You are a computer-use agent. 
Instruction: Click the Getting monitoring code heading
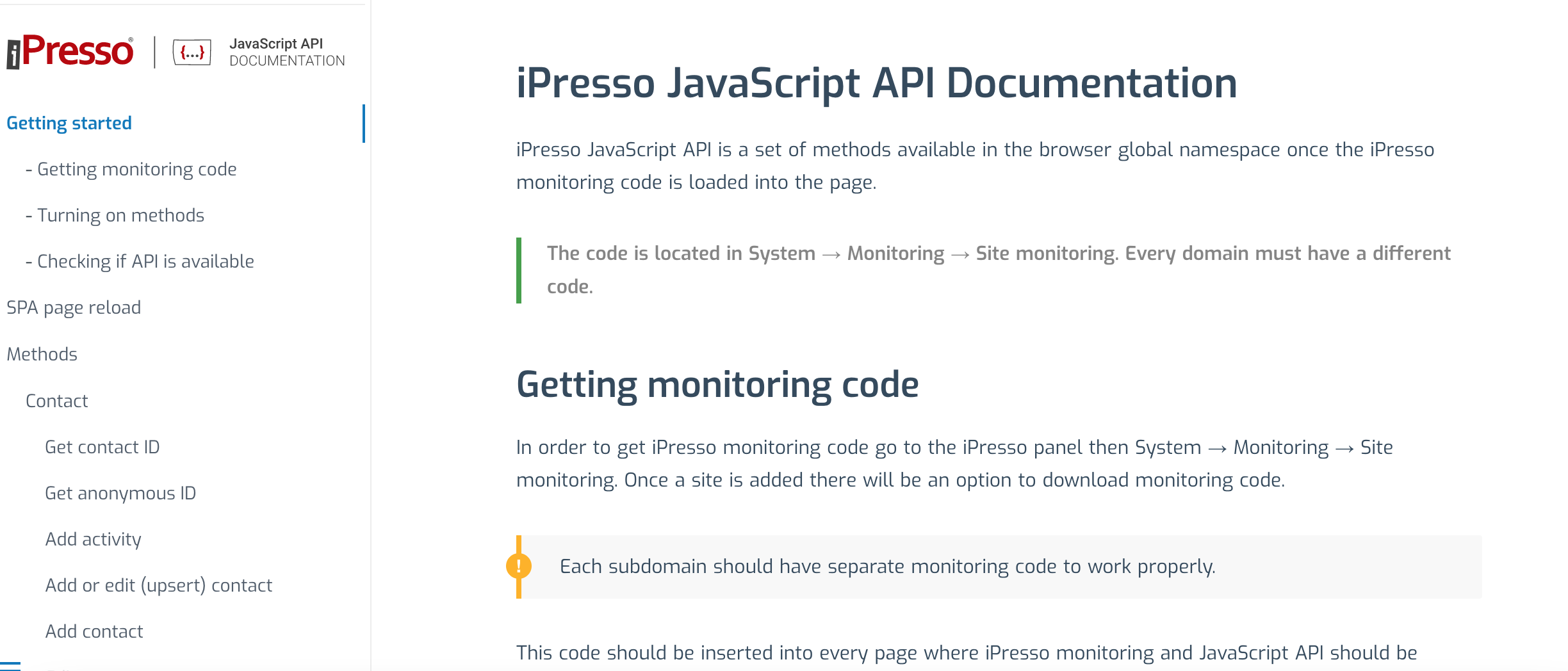point(717,385)
